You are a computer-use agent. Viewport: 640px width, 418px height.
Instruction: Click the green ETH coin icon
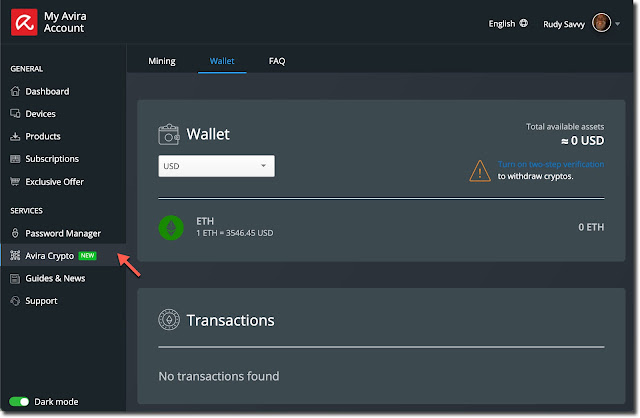[171, 228]
